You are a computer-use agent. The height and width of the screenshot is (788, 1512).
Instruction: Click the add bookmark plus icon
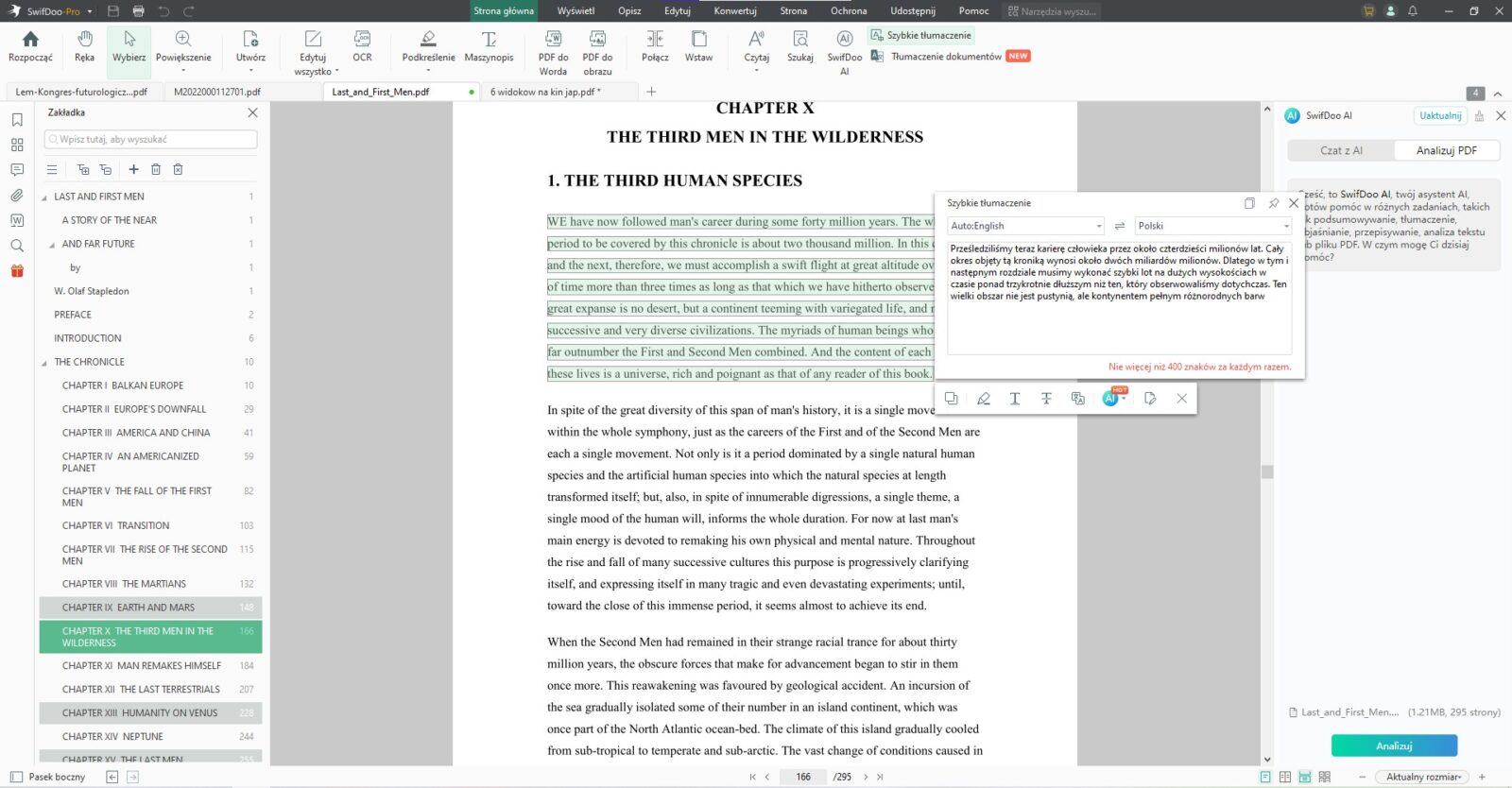(133, 169)
